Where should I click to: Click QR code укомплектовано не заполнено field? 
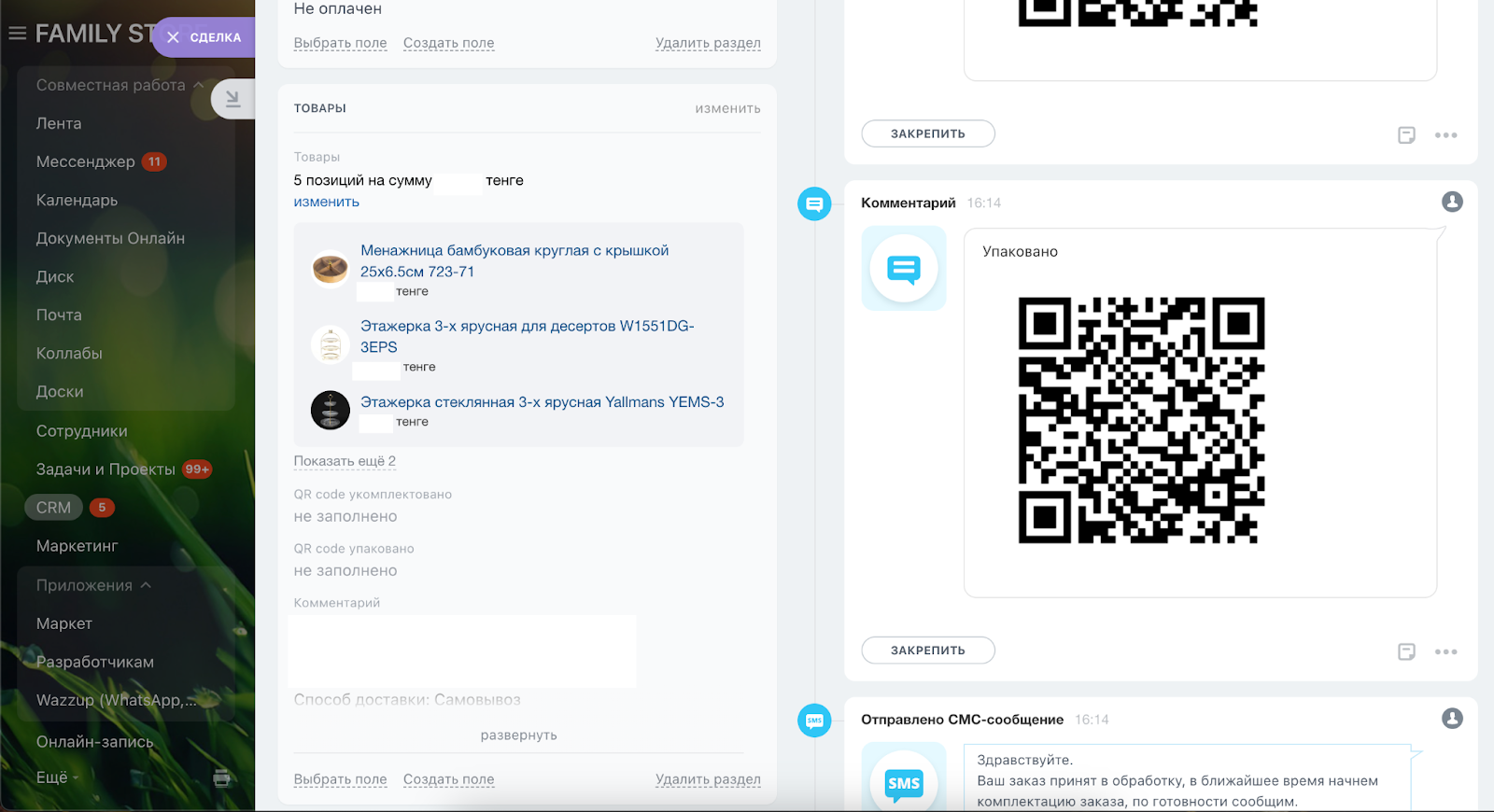coord(345,516)
